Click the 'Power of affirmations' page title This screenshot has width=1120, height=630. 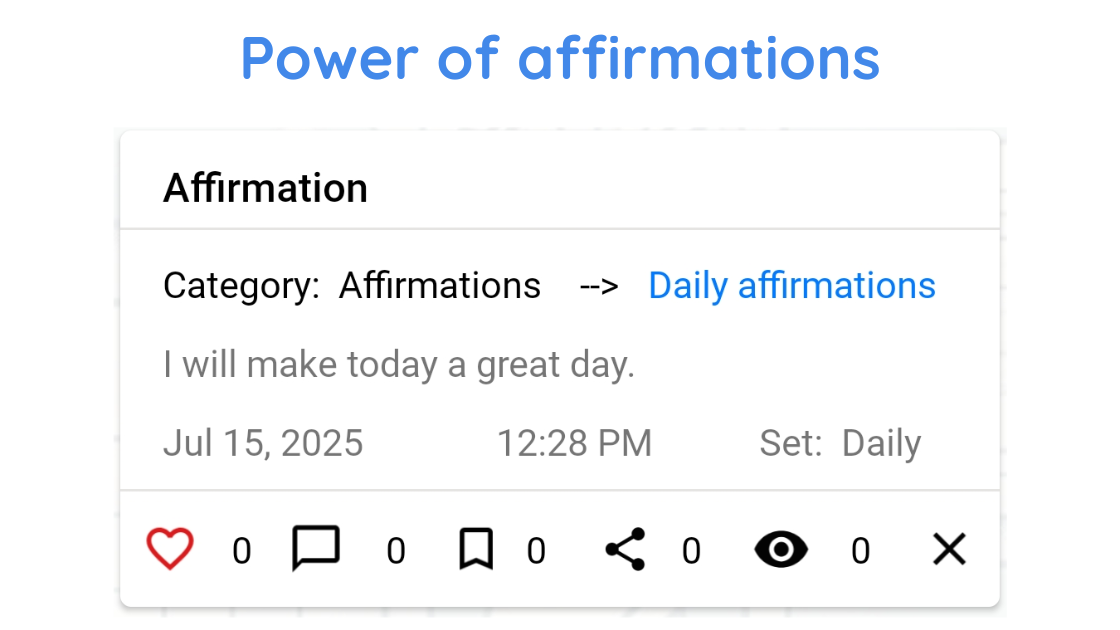pyautogui.click(x=560, y=58)
